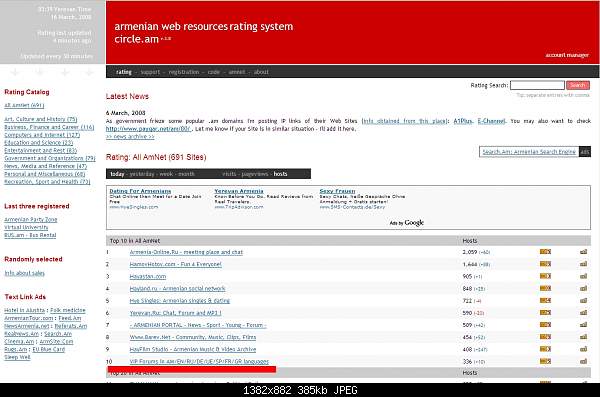The image size is (600, 397).
Task: Open bar chart icon in HamovHotov.com row
Action: pyautogui.click(x=583, y=264)
